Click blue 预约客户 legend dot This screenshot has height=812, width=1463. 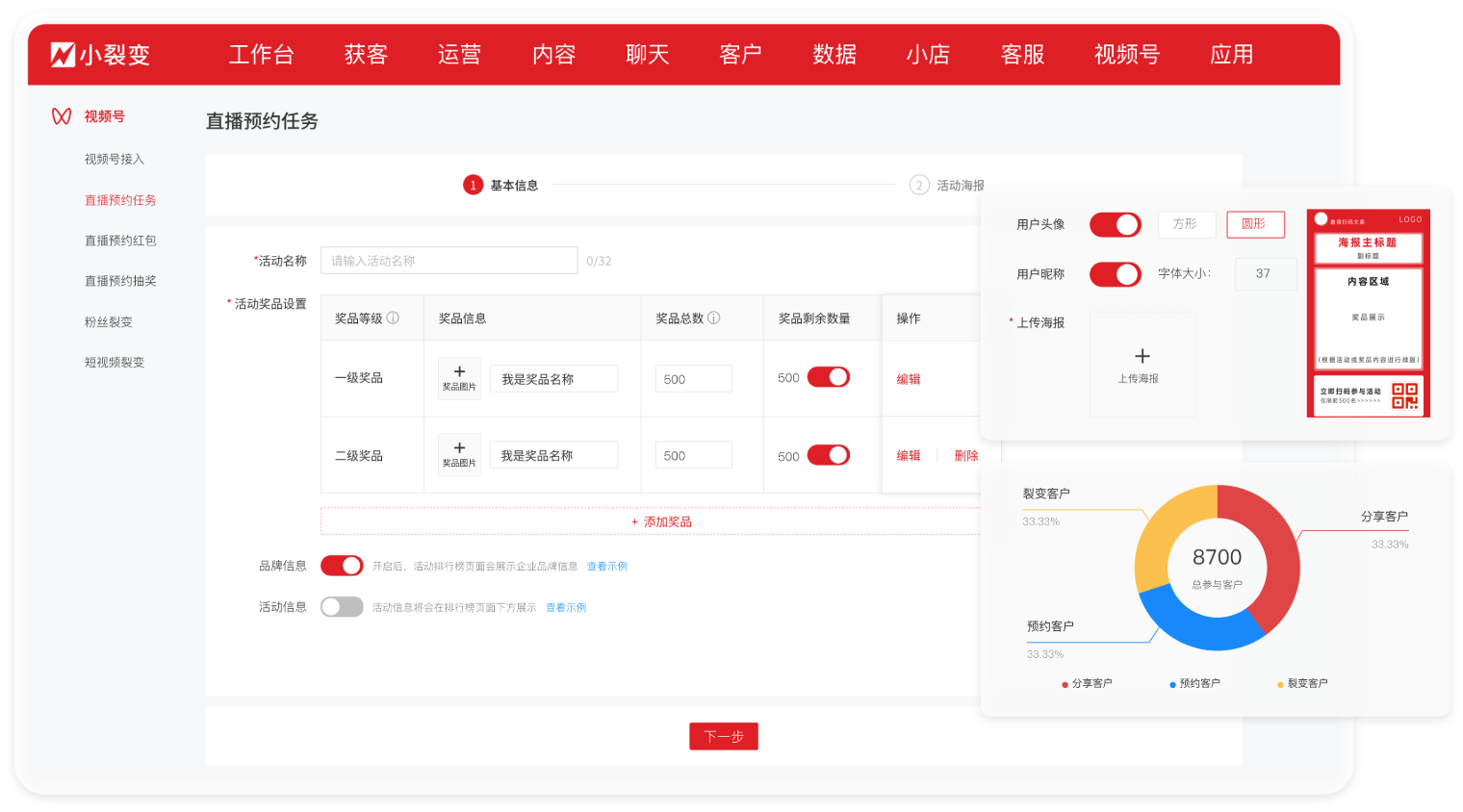pos(1172,685)
